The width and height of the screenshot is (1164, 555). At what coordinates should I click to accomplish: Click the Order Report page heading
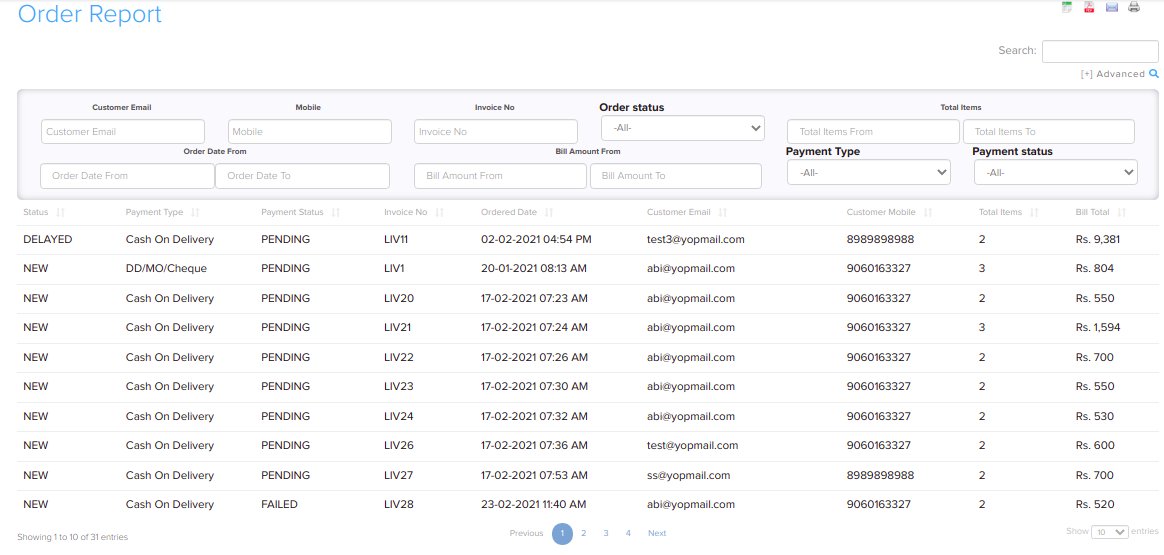[90, 13]
